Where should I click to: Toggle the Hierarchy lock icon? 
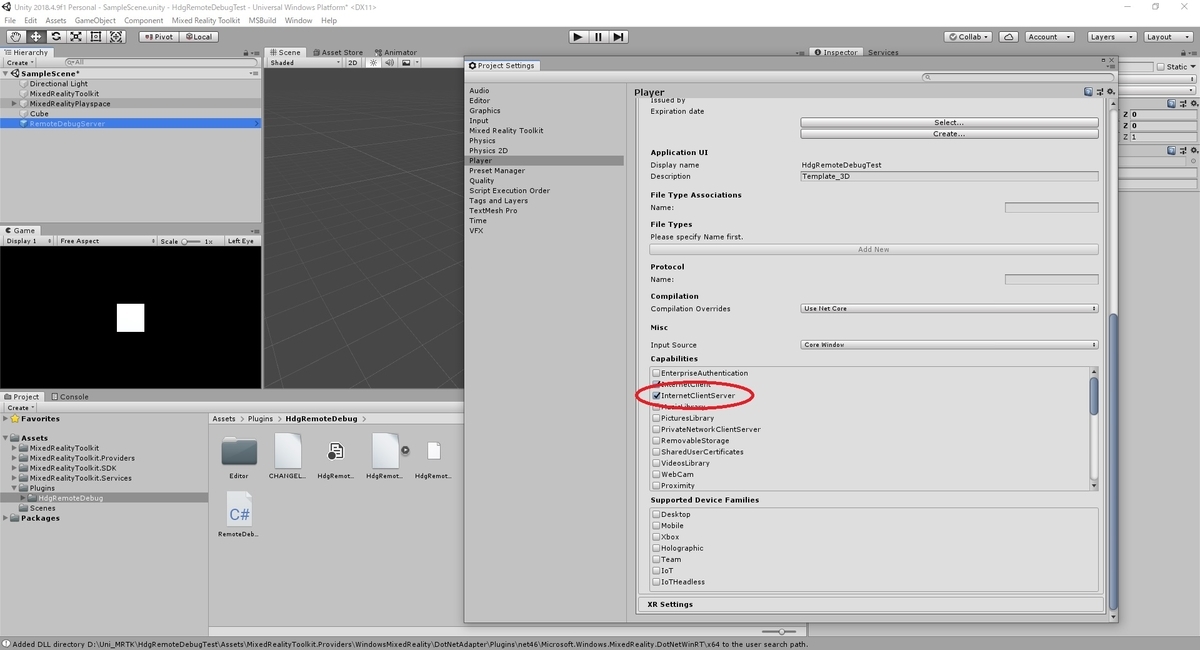(x=247, y=52)
